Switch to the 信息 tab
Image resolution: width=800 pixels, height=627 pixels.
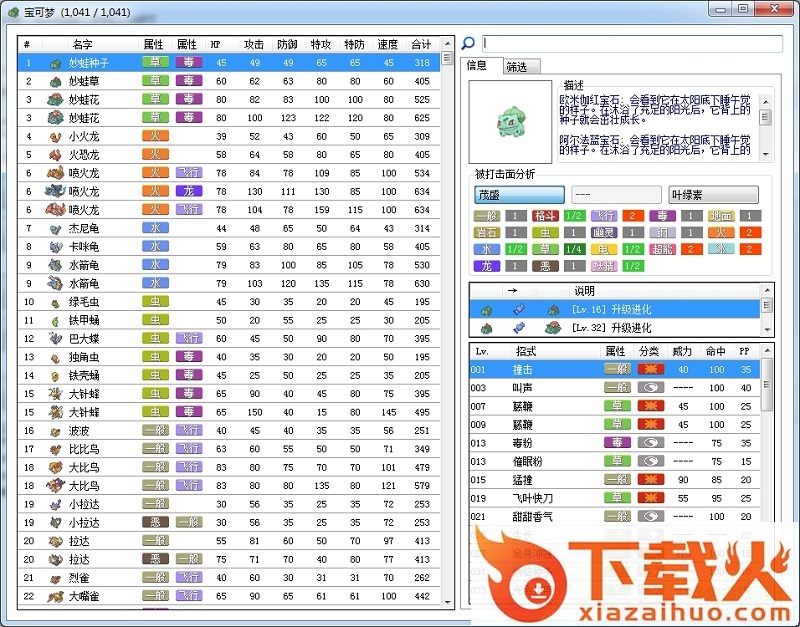pyautogui.click(x=481, y=65)
